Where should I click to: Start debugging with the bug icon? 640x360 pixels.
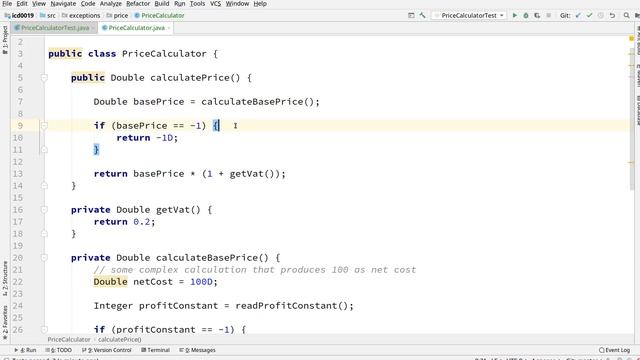(526, 16)
